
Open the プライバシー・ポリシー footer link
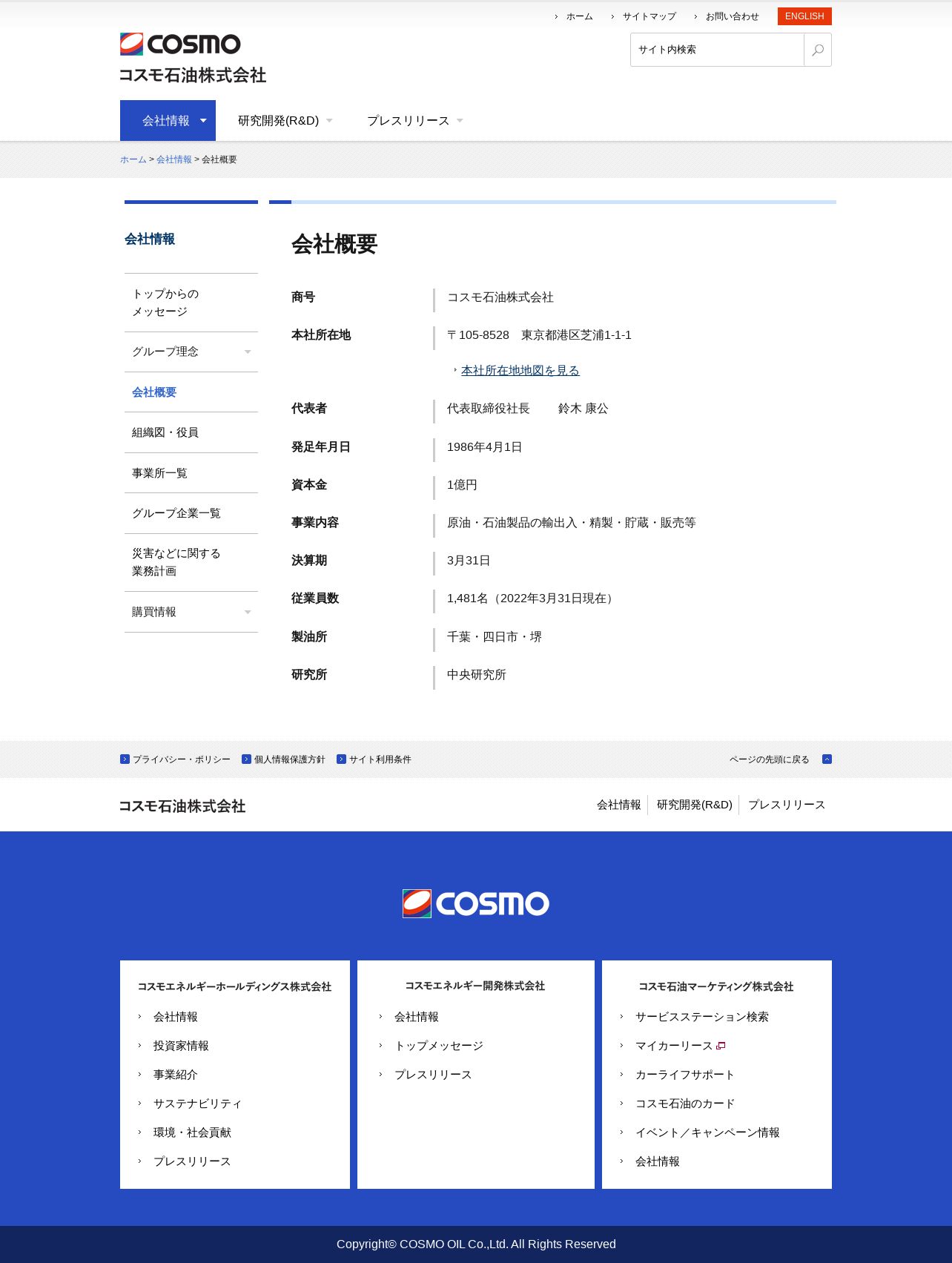[x=181, y=759]
